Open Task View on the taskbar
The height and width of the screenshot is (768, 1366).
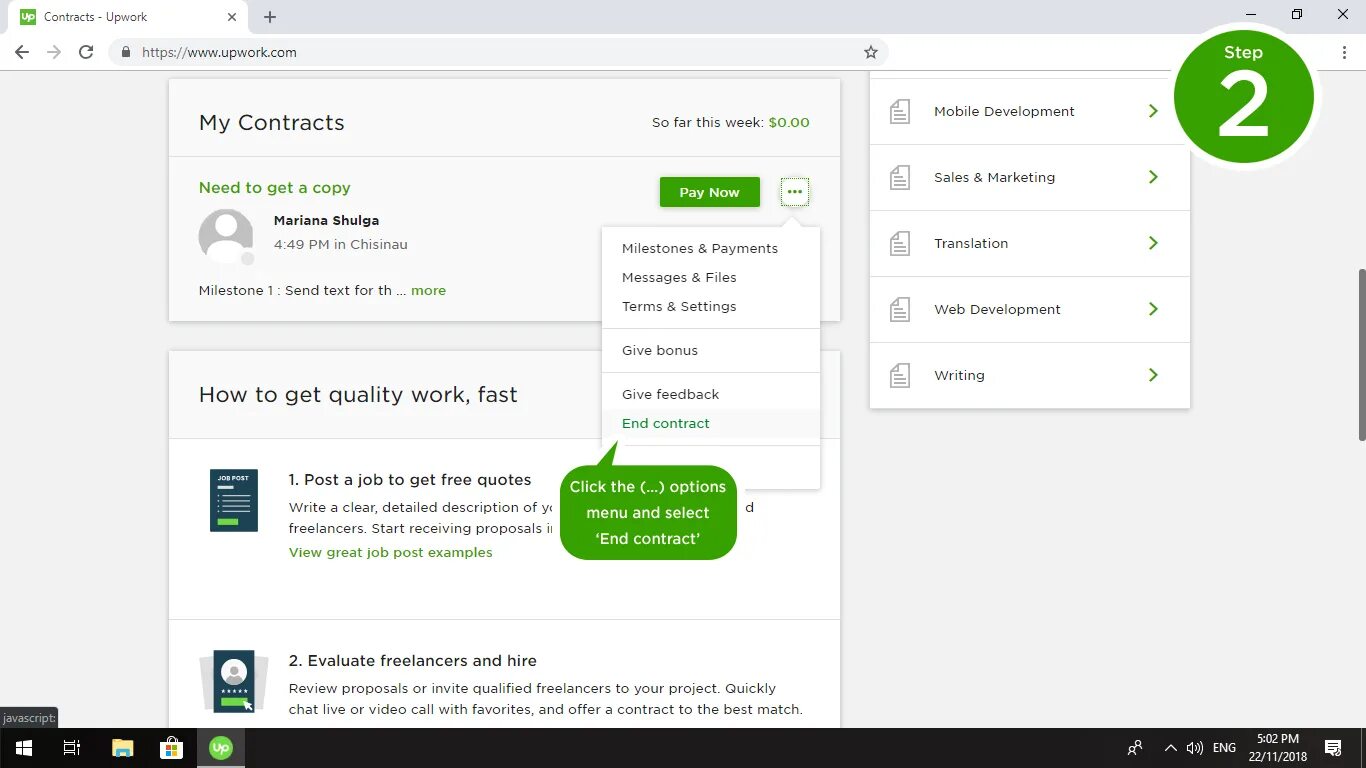click(72, 748)
